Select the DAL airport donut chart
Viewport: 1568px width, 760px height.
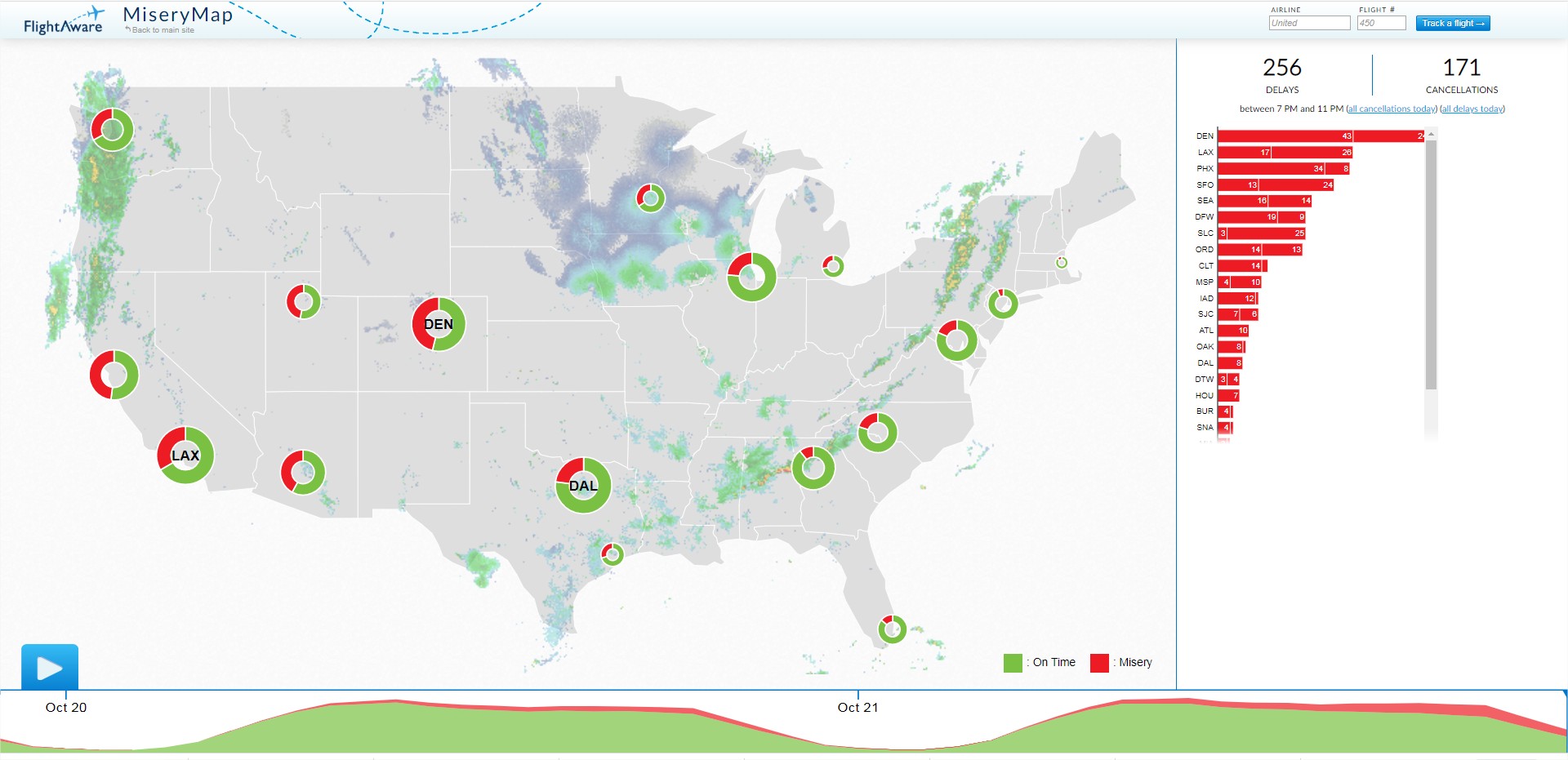point(583,485)
